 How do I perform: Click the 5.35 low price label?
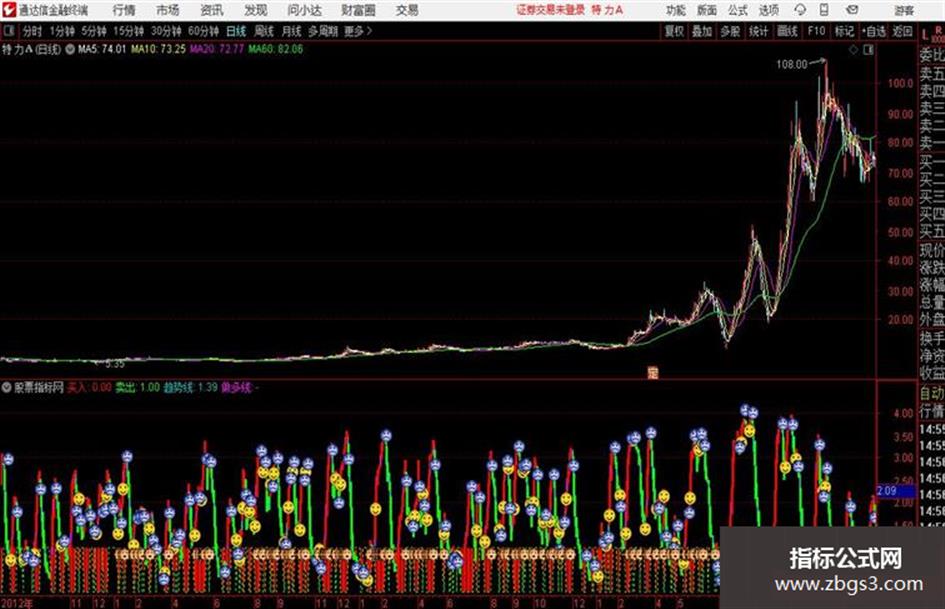tap(115, 364)
